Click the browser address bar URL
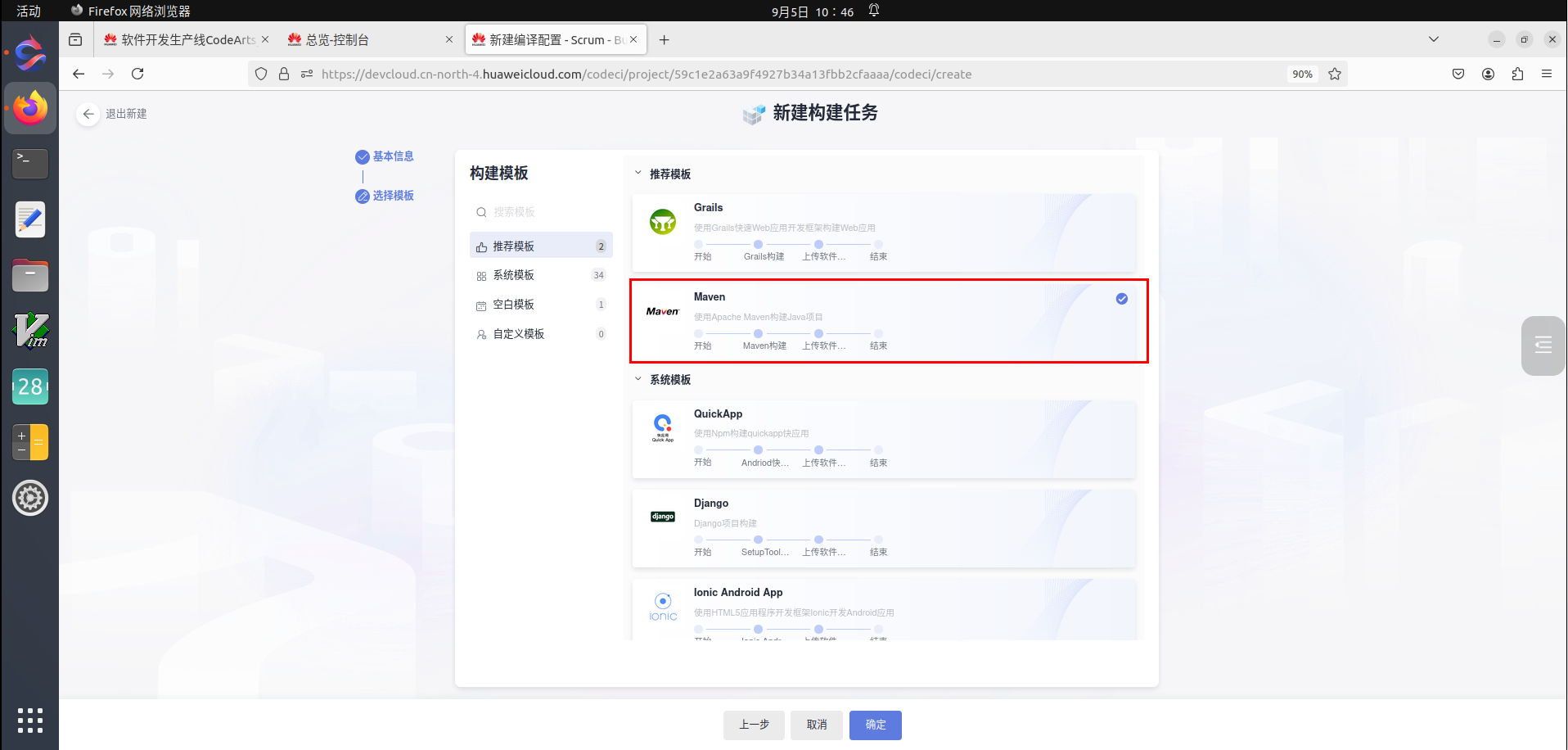The width and height of the screenshot is (1568, 750). point(647,74)
